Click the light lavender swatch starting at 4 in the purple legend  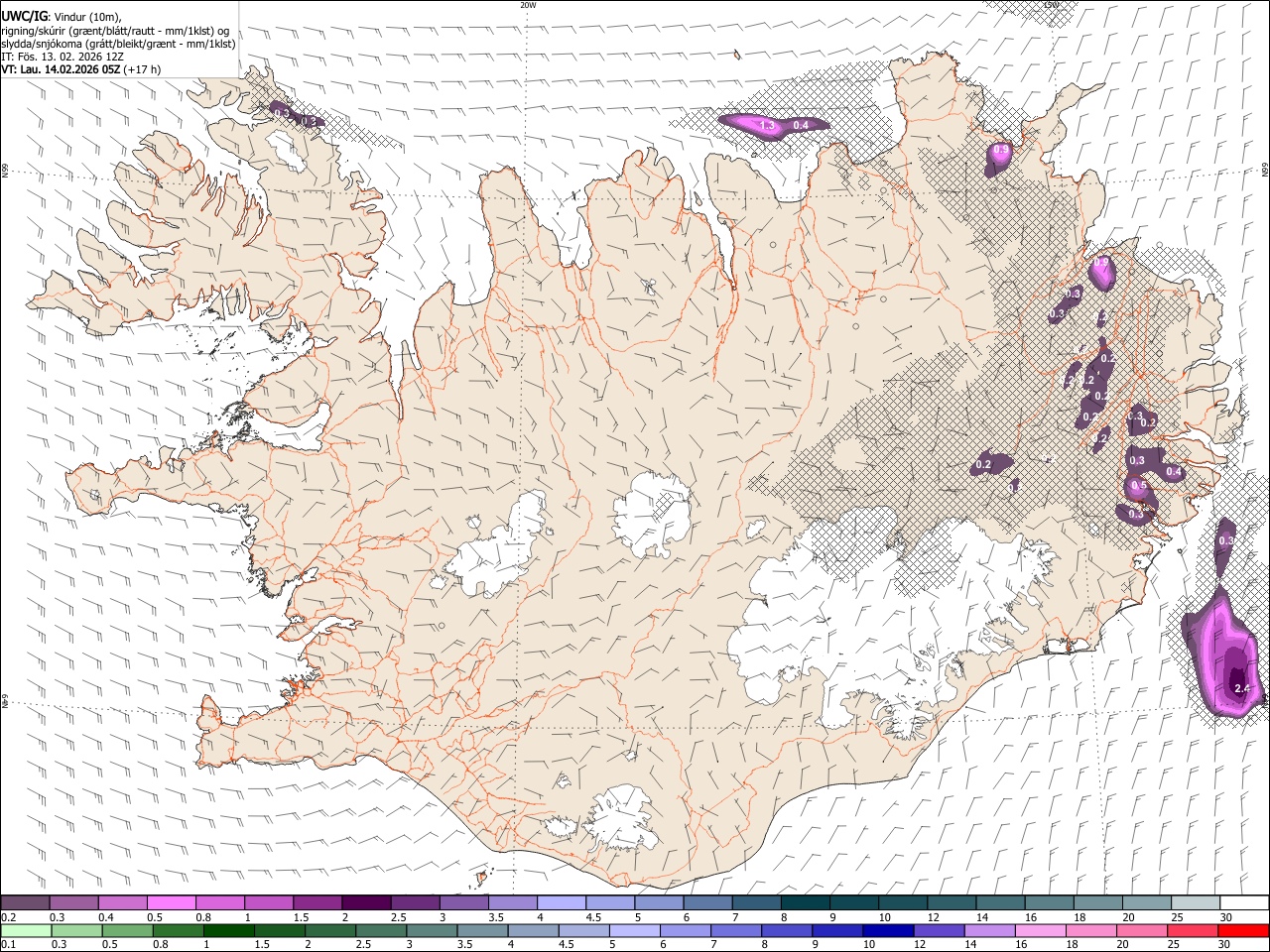pos(562,902)
